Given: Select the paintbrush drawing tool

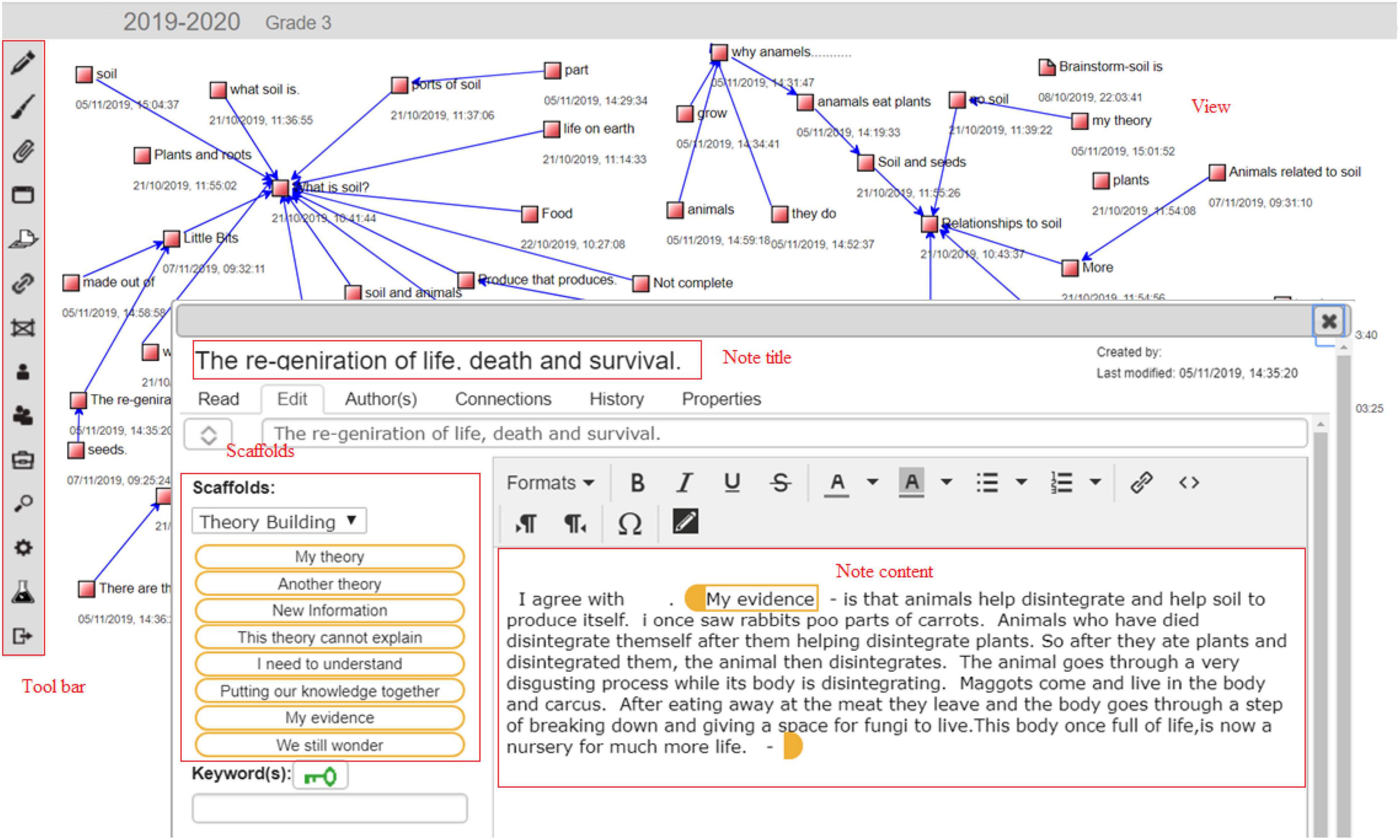Looking at the screenshot, I should [23, 106].
